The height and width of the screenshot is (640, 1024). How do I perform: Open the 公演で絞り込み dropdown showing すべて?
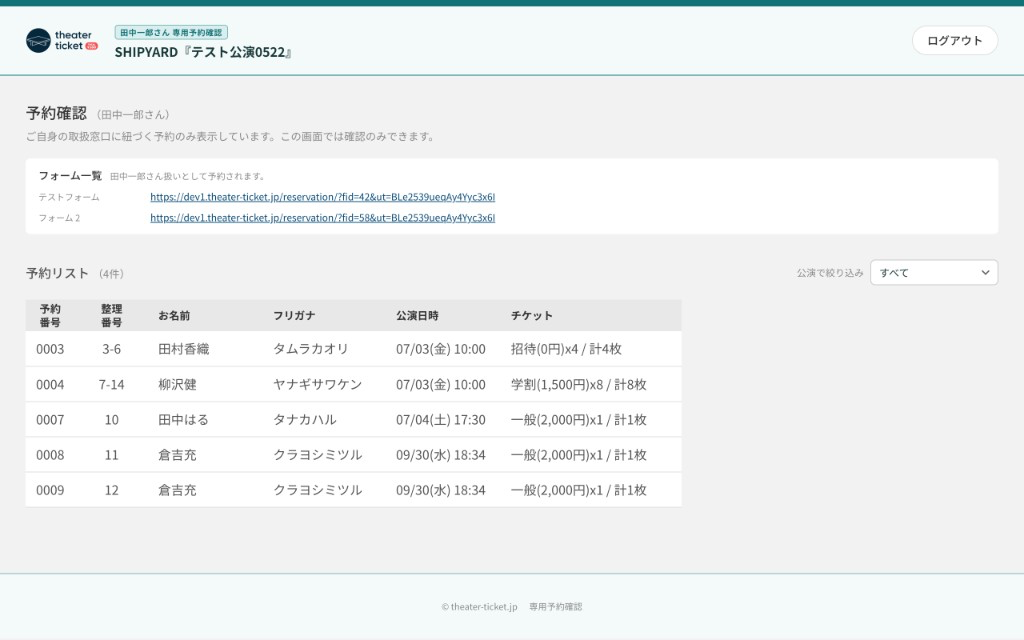(934, 272)
